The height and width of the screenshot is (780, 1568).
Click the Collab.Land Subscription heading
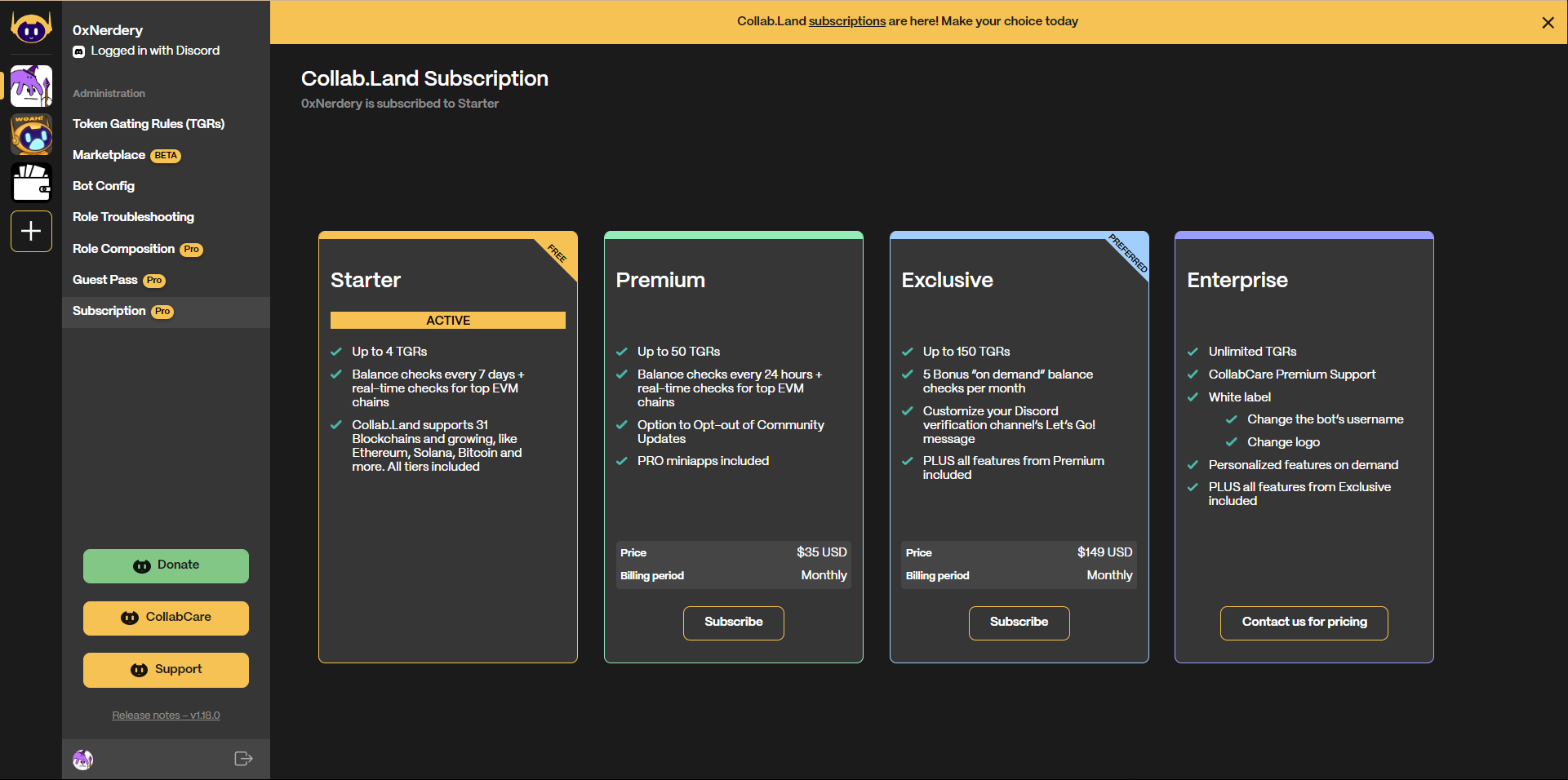424,78
